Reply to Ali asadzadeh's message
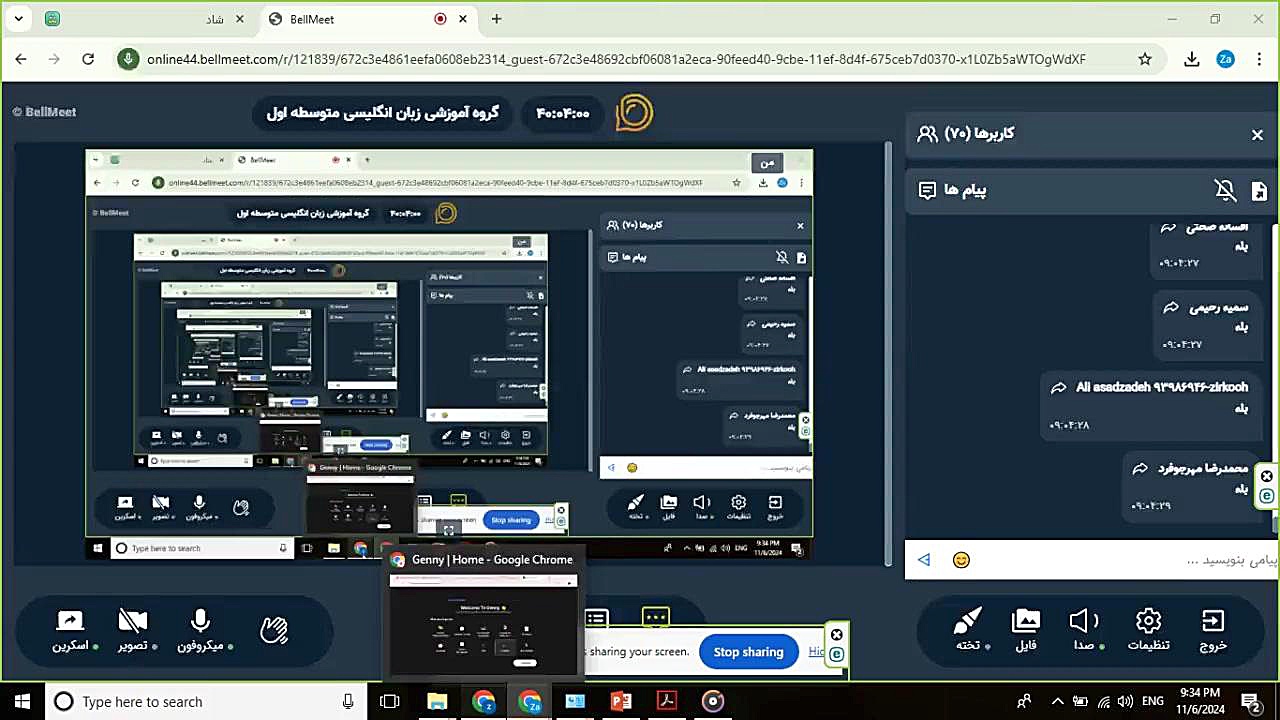The height and width of the screenshot is (720, 1280). click(x=1058, y=388)
